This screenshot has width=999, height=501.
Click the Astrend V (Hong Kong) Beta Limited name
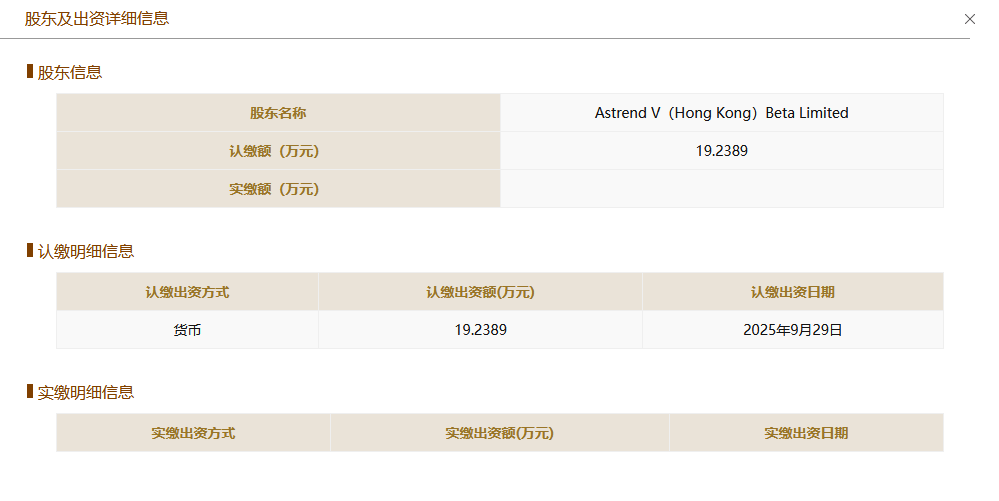(721, 113)
